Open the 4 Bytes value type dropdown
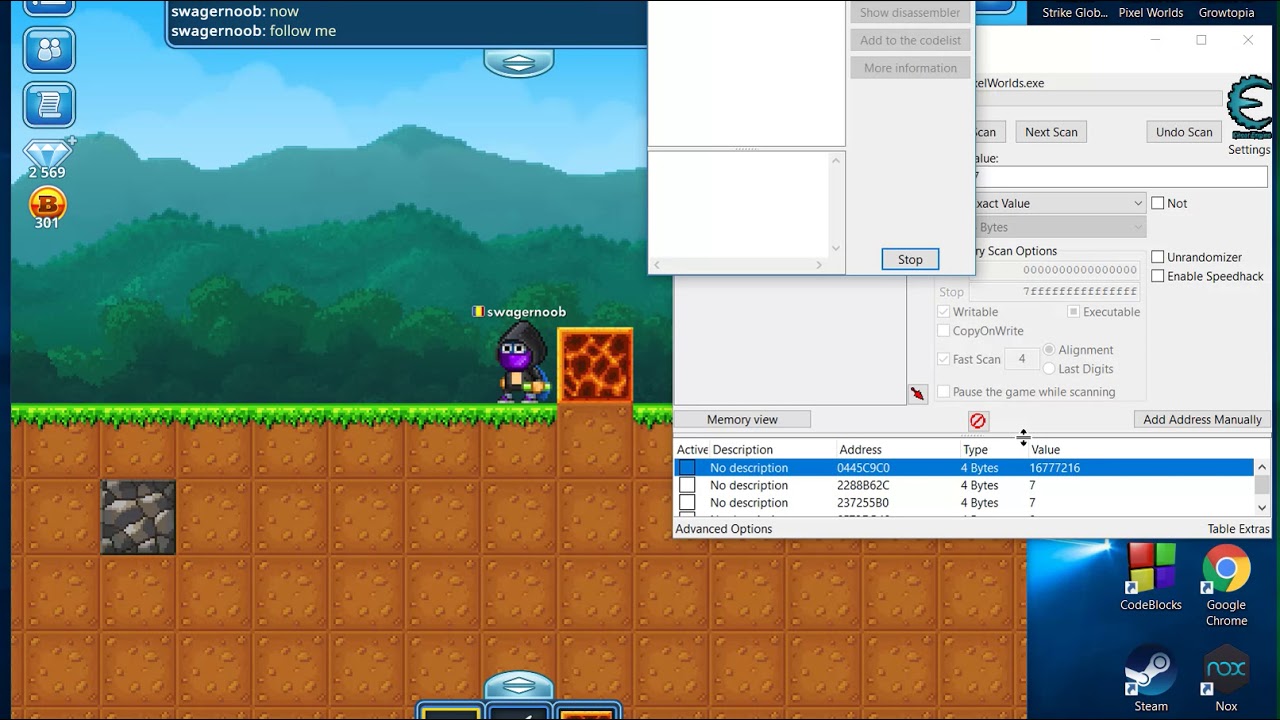This screenshot has height=720, width=1280. click(x=1060, y=227)
